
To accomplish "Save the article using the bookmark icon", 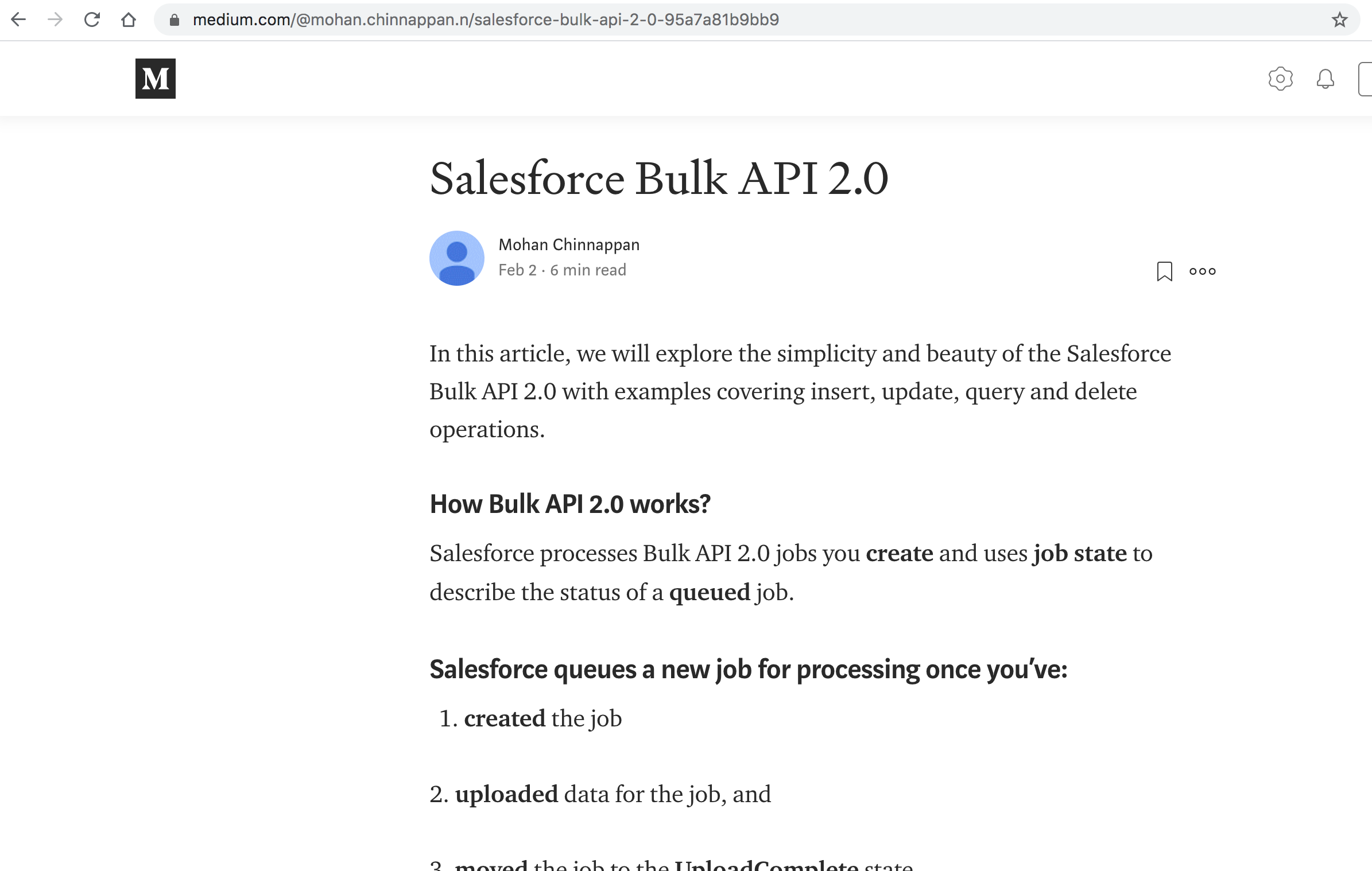I will tap(1164, 271).
